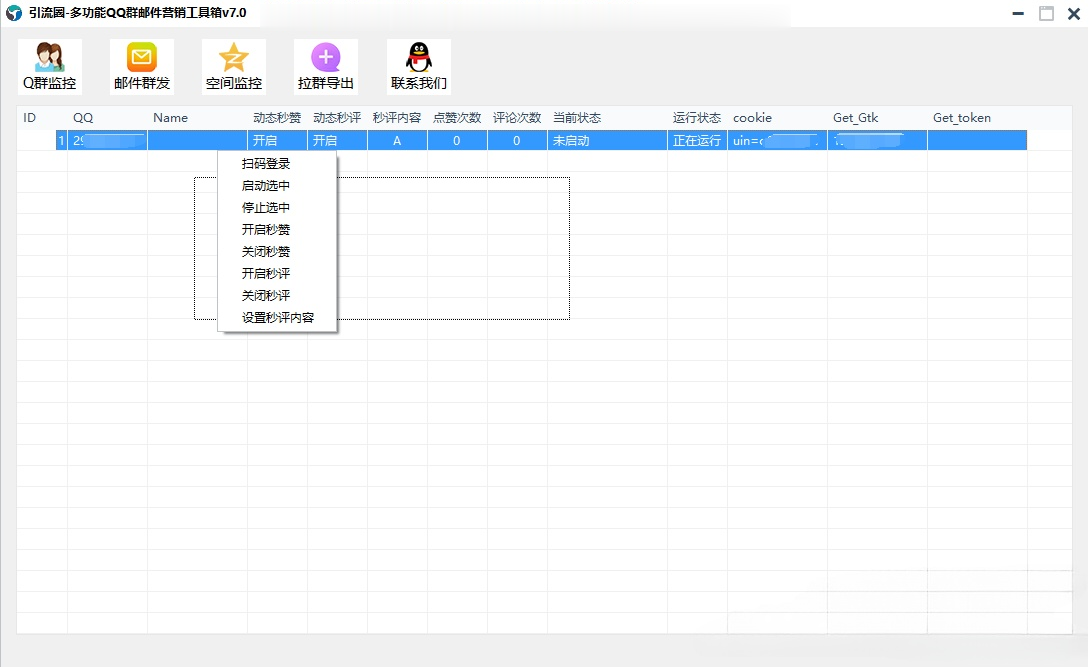Open the 邮件群发 email blast tool
Viewport: 1088px width, 667px height.
pyautogui.click(x=141, y=66)
